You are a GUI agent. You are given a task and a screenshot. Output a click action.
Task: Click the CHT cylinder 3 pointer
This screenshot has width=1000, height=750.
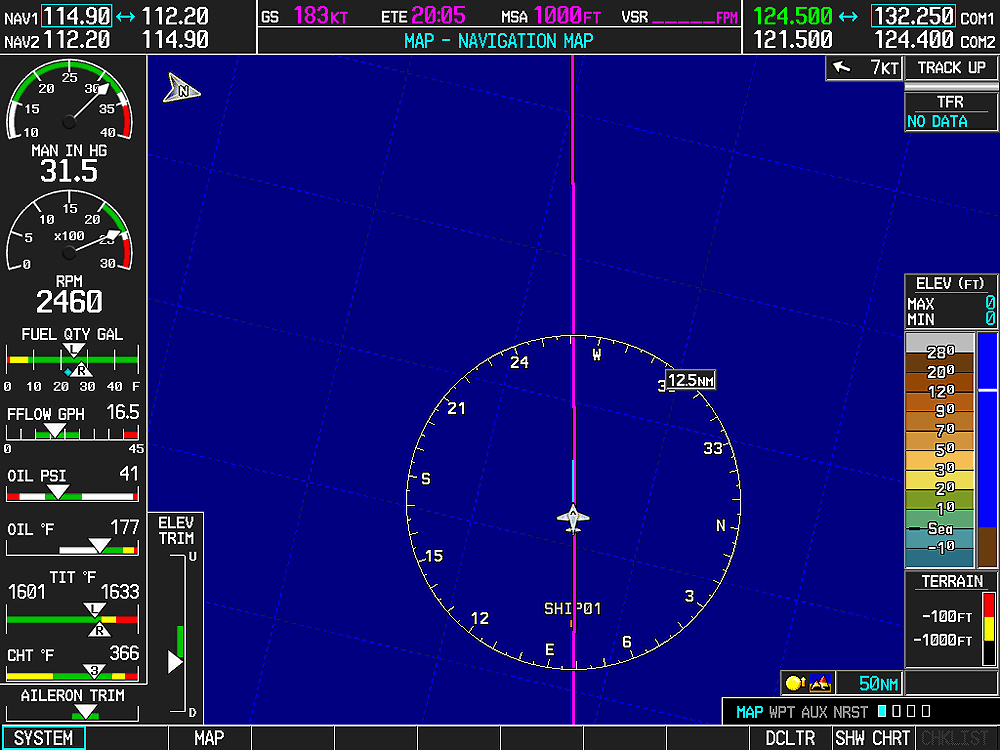pyautogui.click(x=94, y=671)
